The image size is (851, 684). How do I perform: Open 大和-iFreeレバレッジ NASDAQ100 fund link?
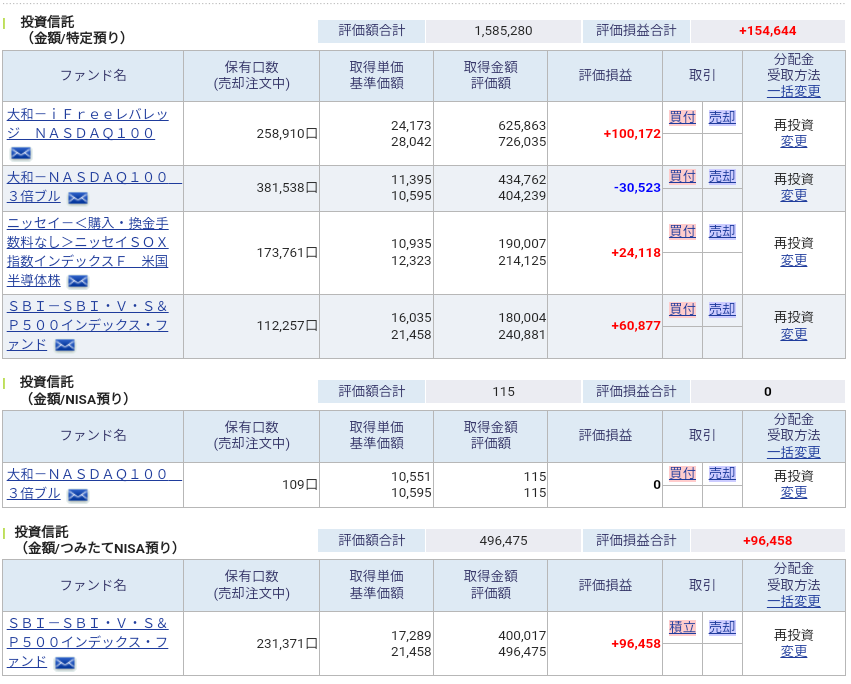pos(87,124)
